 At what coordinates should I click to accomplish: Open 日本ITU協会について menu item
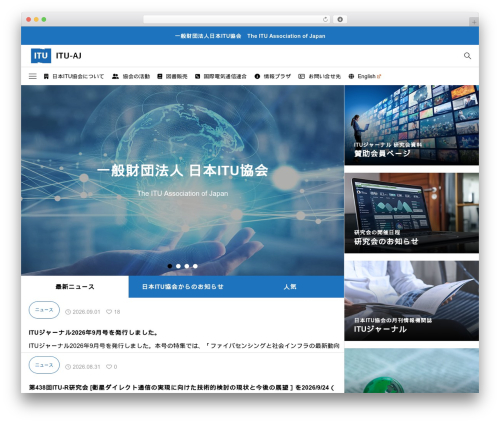click(x=78, y=76)
